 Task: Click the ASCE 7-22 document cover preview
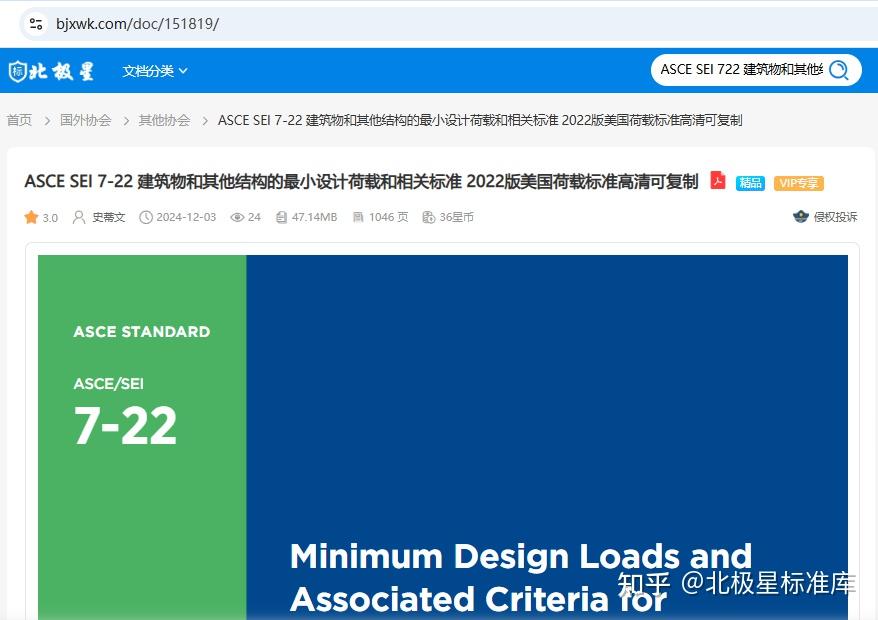pos(442,437)
